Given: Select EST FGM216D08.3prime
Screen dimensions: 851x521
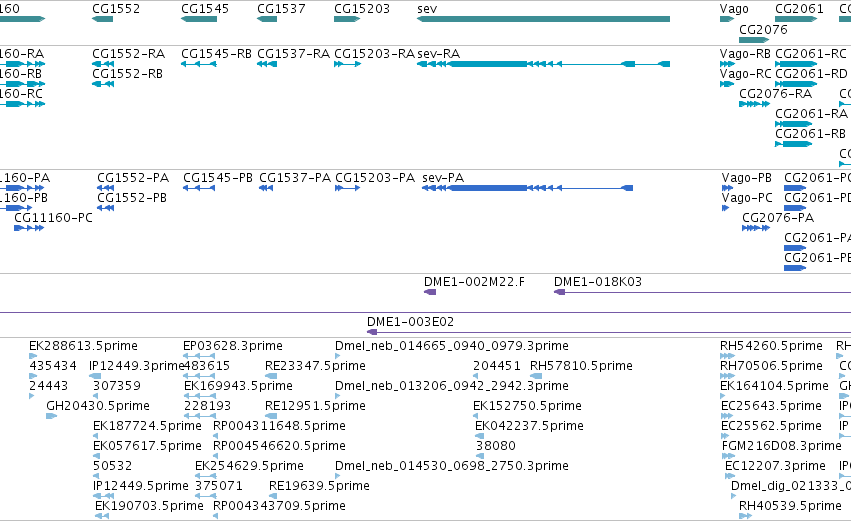Looking at the screenshot, I should [728, 456].
